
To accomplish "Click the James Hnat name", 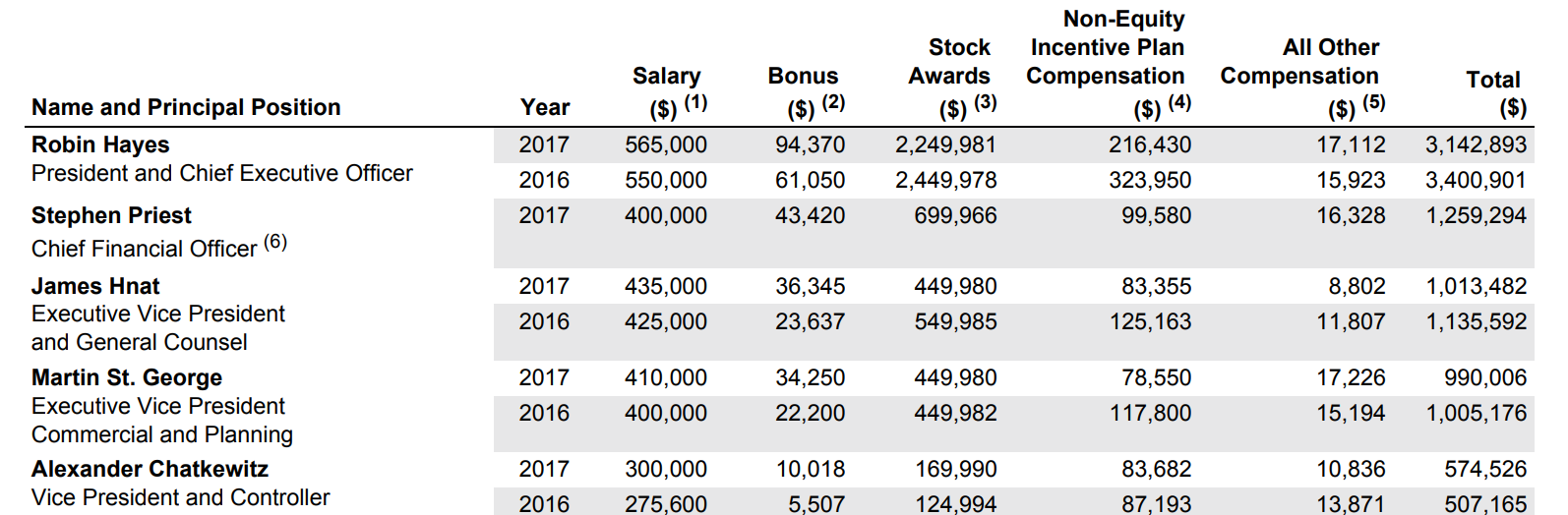I will [95, 287].
